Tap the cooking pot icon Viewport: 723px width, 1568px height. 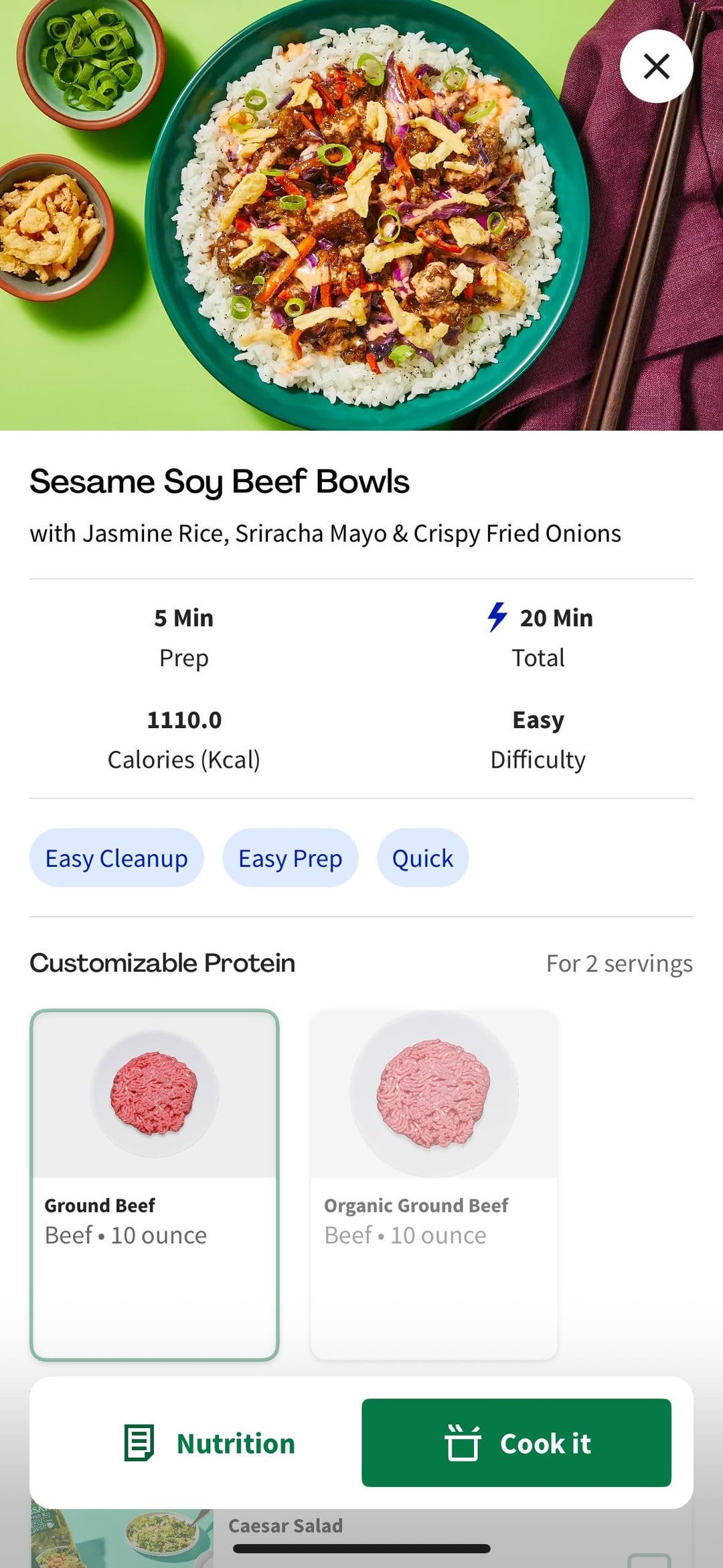coord(463,1442)
